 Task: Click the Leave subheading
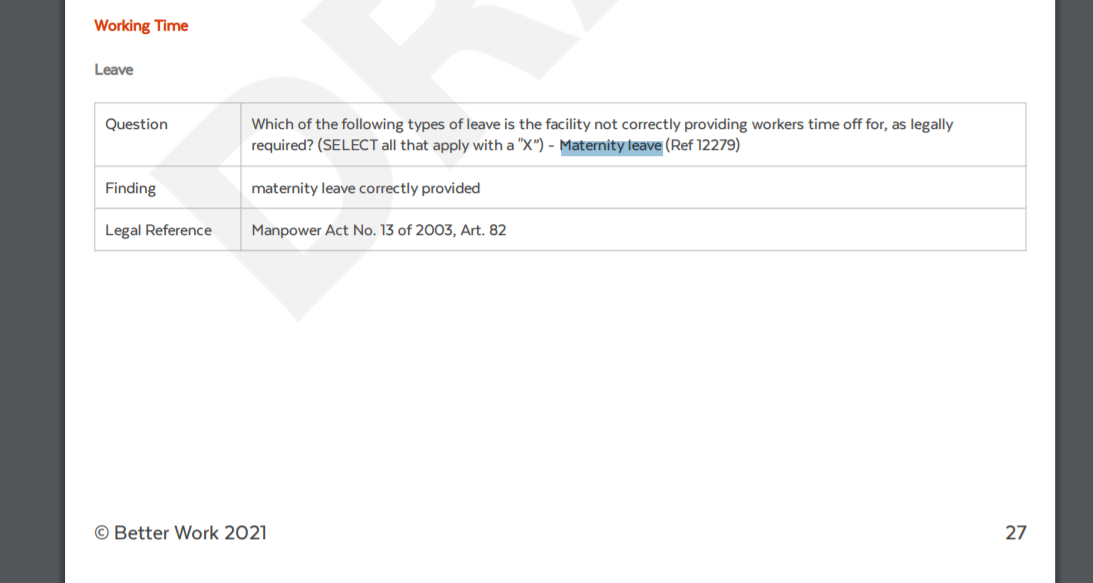pos(114,70)
